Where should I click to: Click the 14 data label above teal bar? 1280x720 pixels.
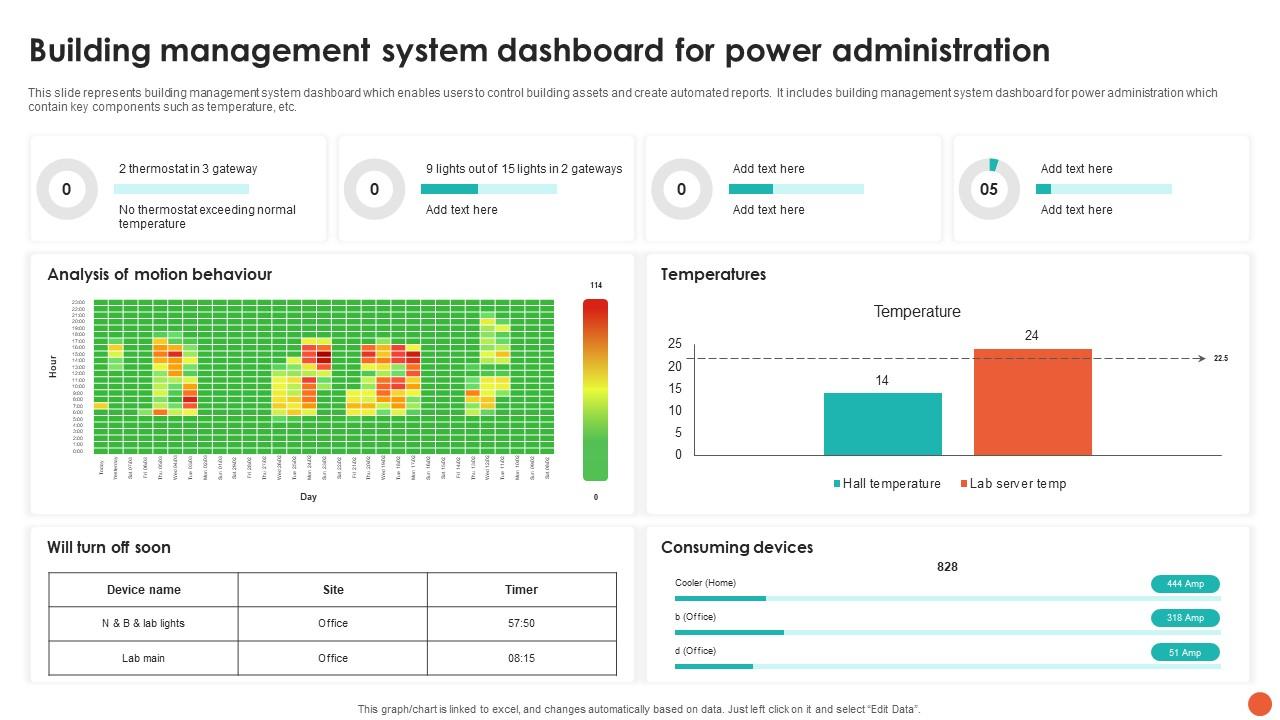(x=882, y=380)
